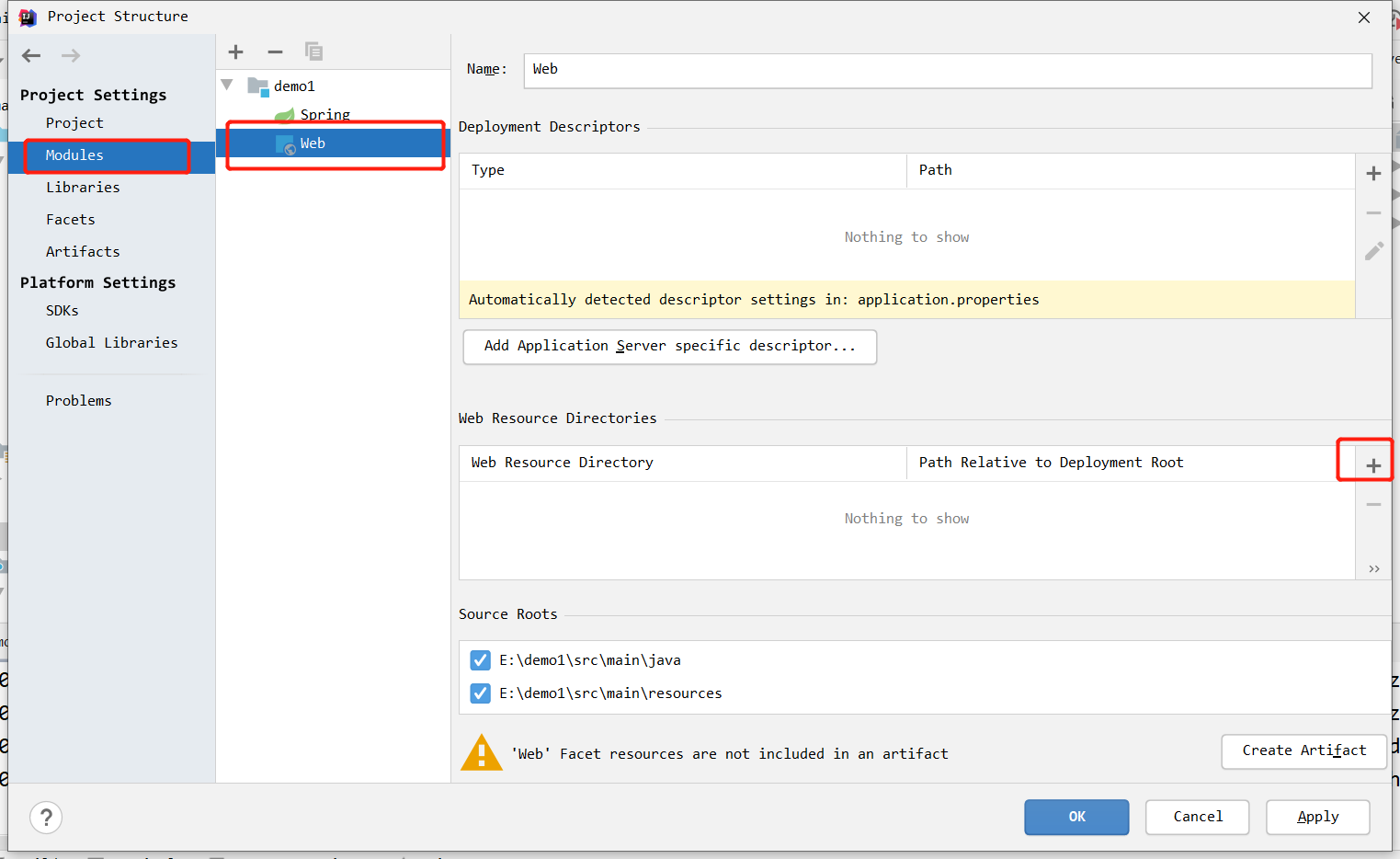Click the Create Artifact button
Screen dimensions: 1400x859
tap(1304, 751)
